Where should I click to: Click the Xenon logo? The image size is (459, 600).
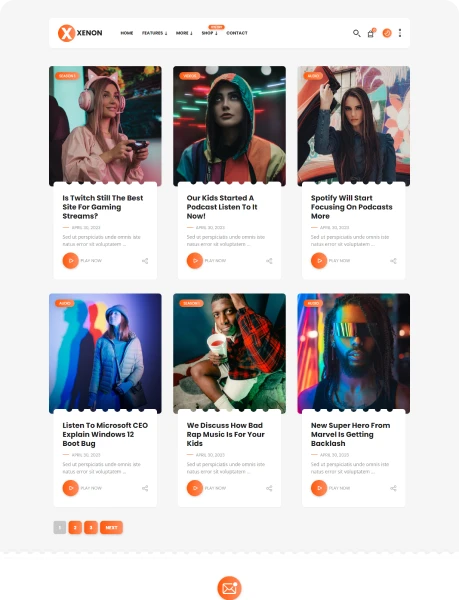tap(80, 33)
